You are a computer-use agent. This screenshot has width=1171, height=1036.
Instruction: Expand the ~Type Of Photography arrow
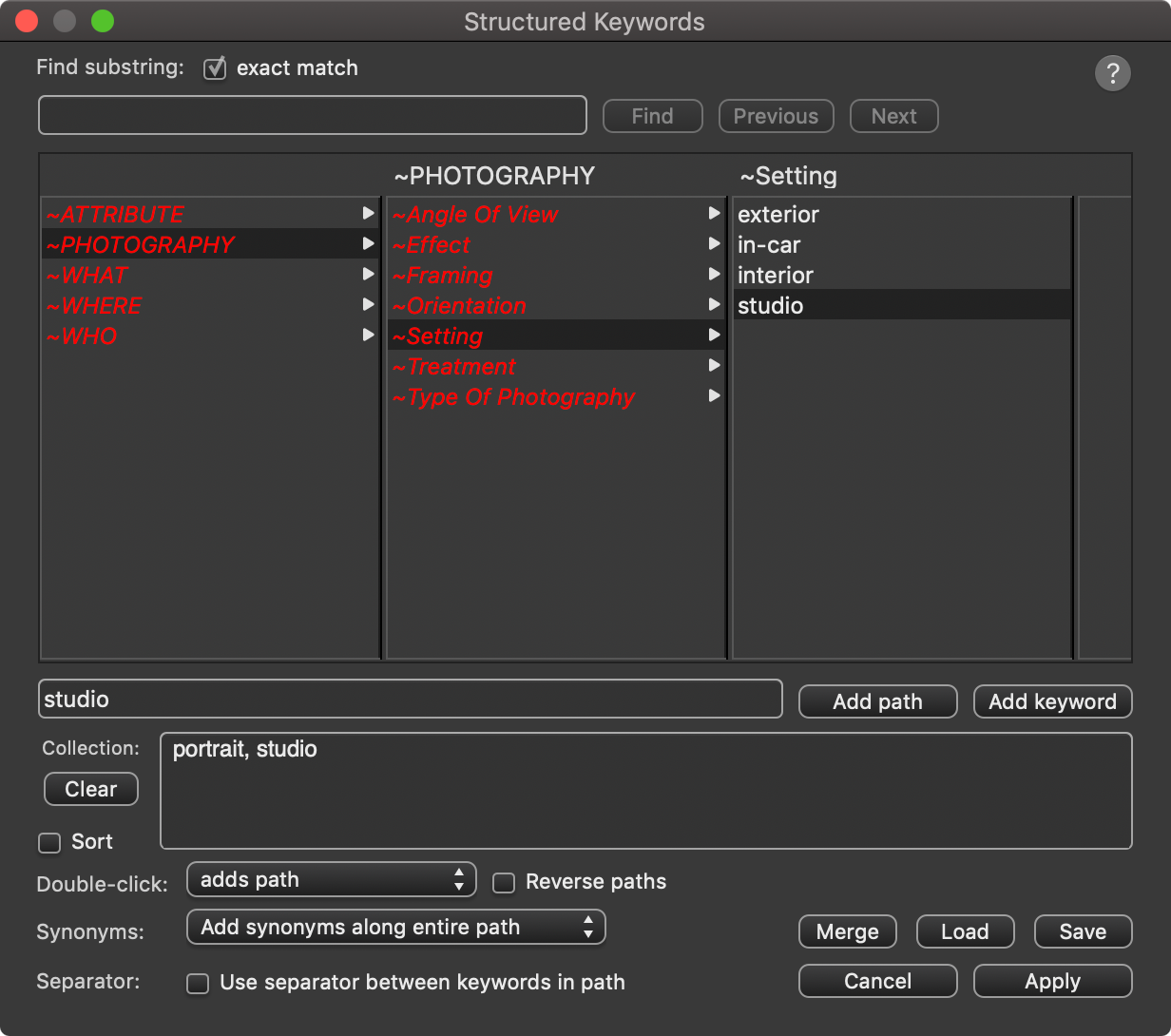(715, 396)
